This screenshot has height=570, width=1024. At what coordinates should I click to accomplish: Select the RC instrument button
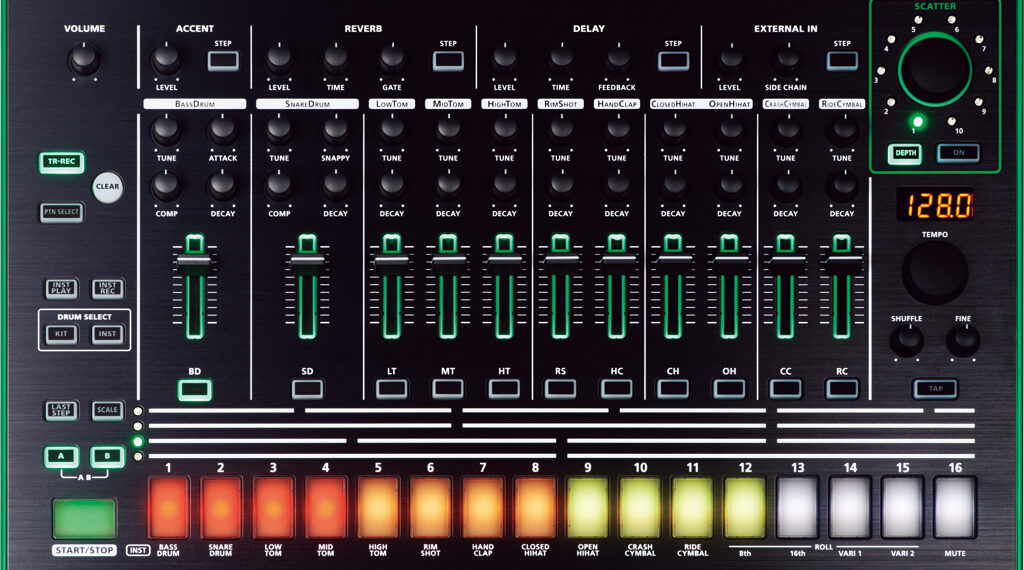842,390
